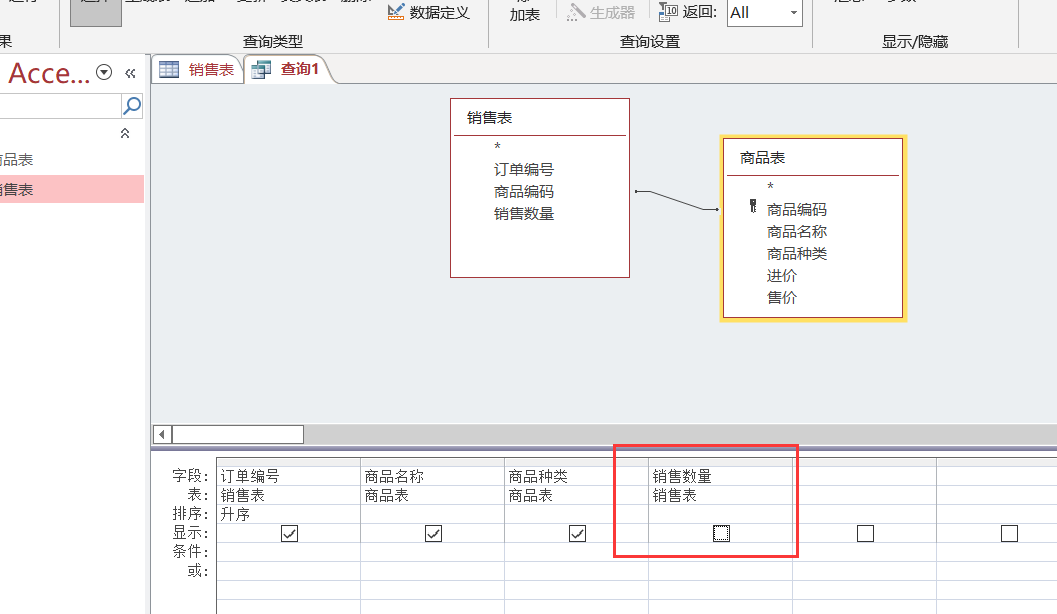
Task: Select 商品种类 in 商品表 field list
Action: (x=797, y=254)
